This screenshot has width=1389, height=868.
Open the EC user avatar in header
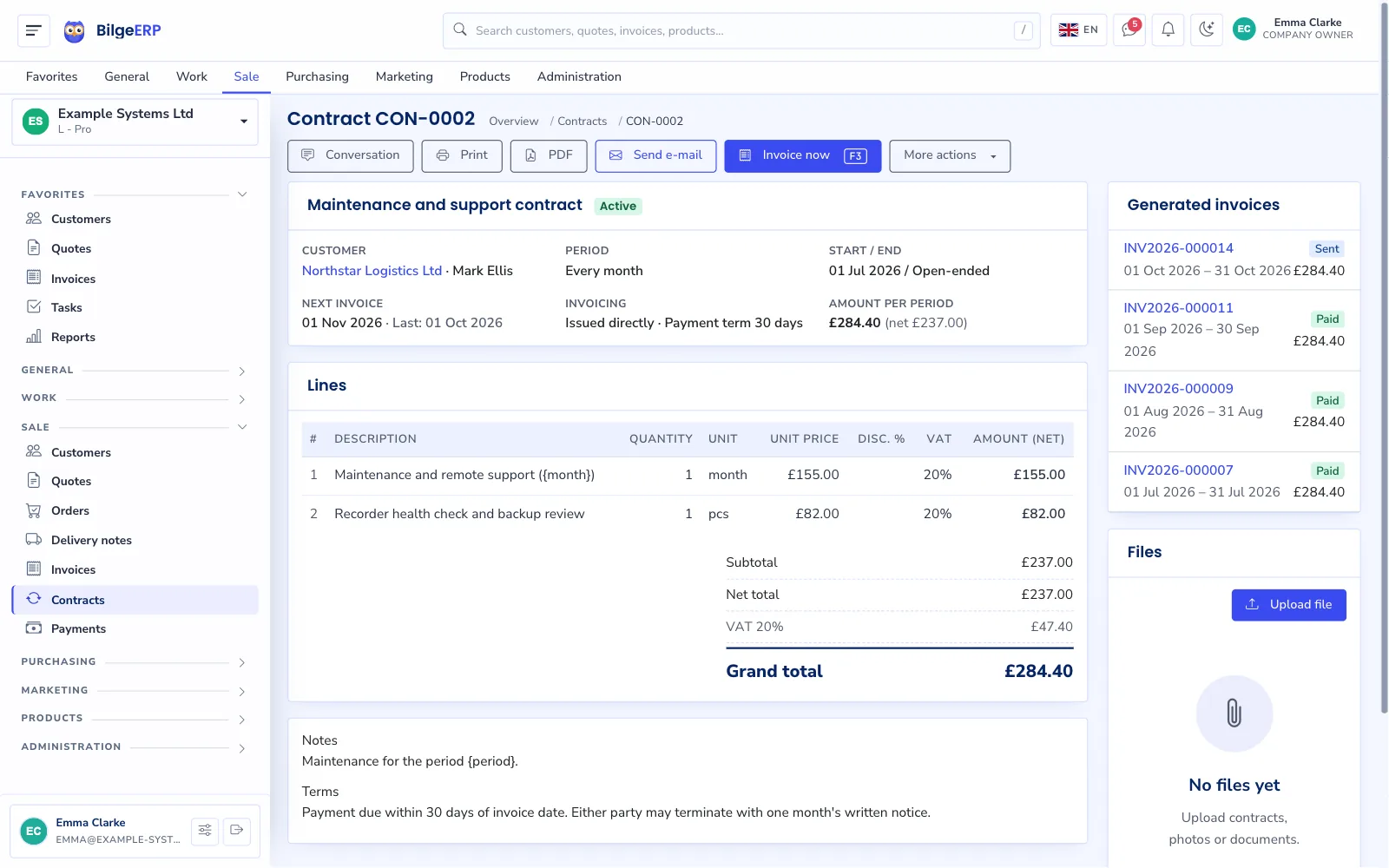click(1244, 30)
